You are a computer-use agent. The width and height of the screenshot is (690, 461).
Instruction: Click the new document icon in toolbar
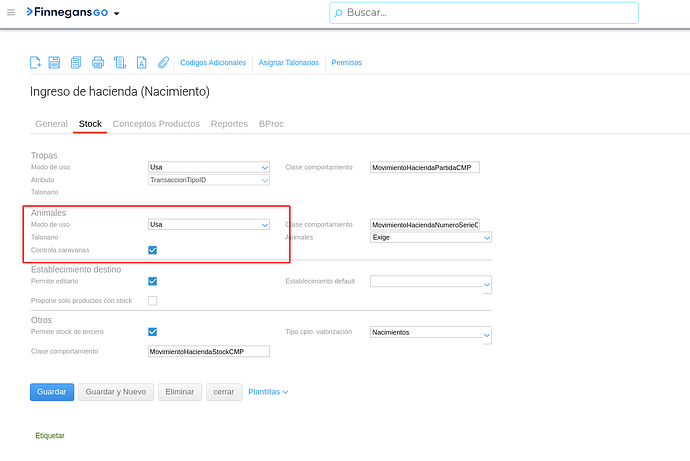pos(35,62)
